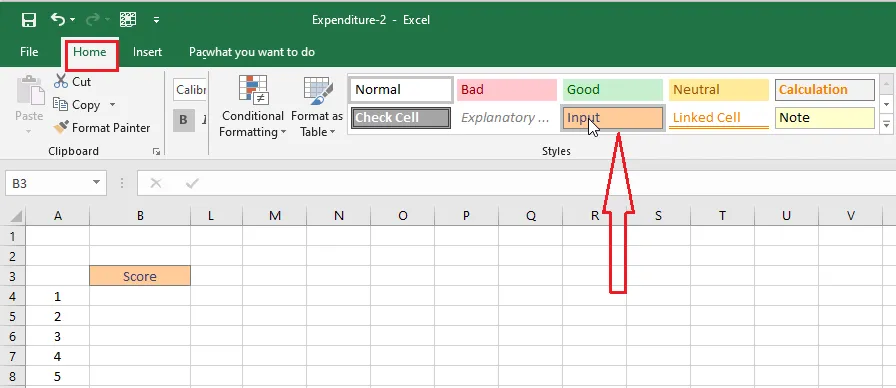Screen dimensions: 896x388
Task: Click the Cancel X in formula bar
Action: click(155, 183)
